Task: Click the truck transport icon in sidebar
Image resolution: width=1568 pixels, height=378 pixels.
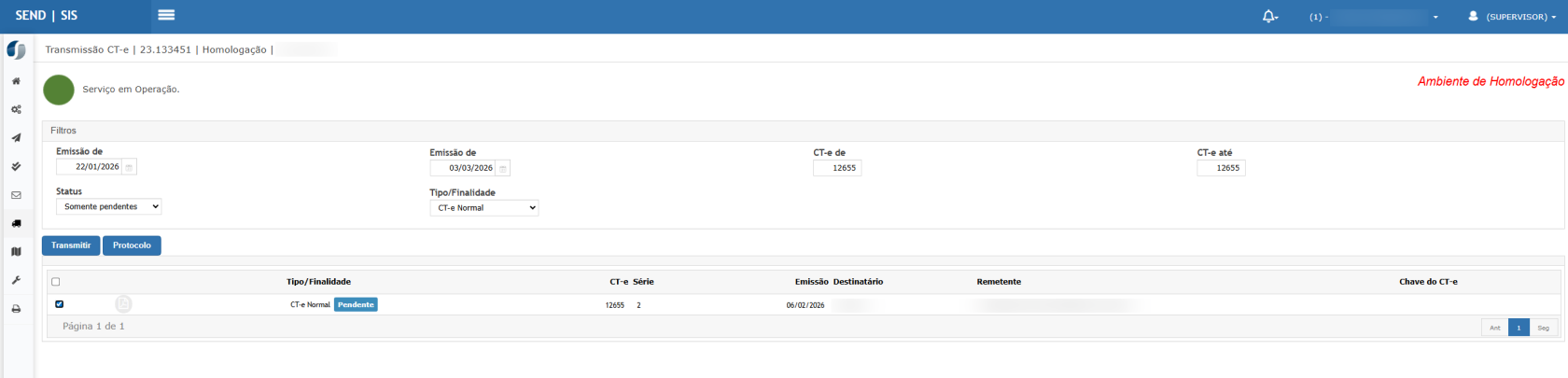Action: [x=16, y=224]
